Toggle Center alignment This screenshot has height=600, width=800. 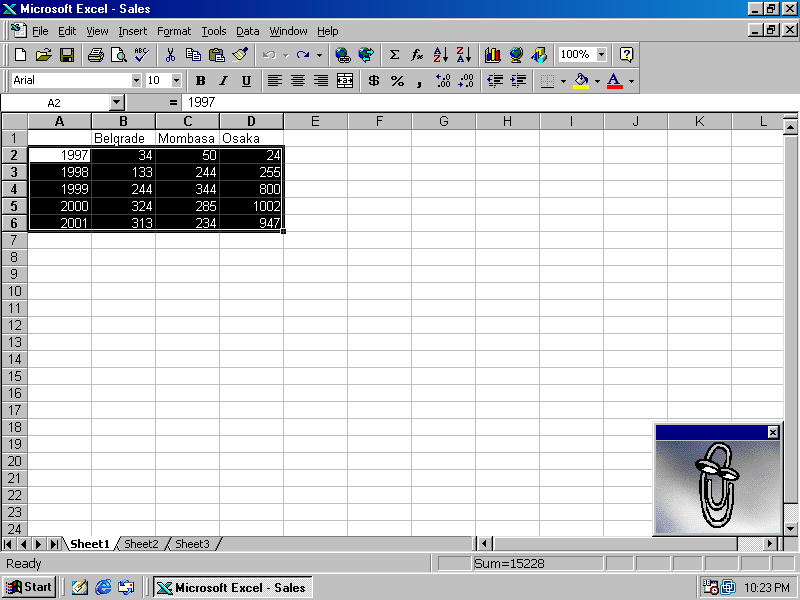[x=298, y=81]
